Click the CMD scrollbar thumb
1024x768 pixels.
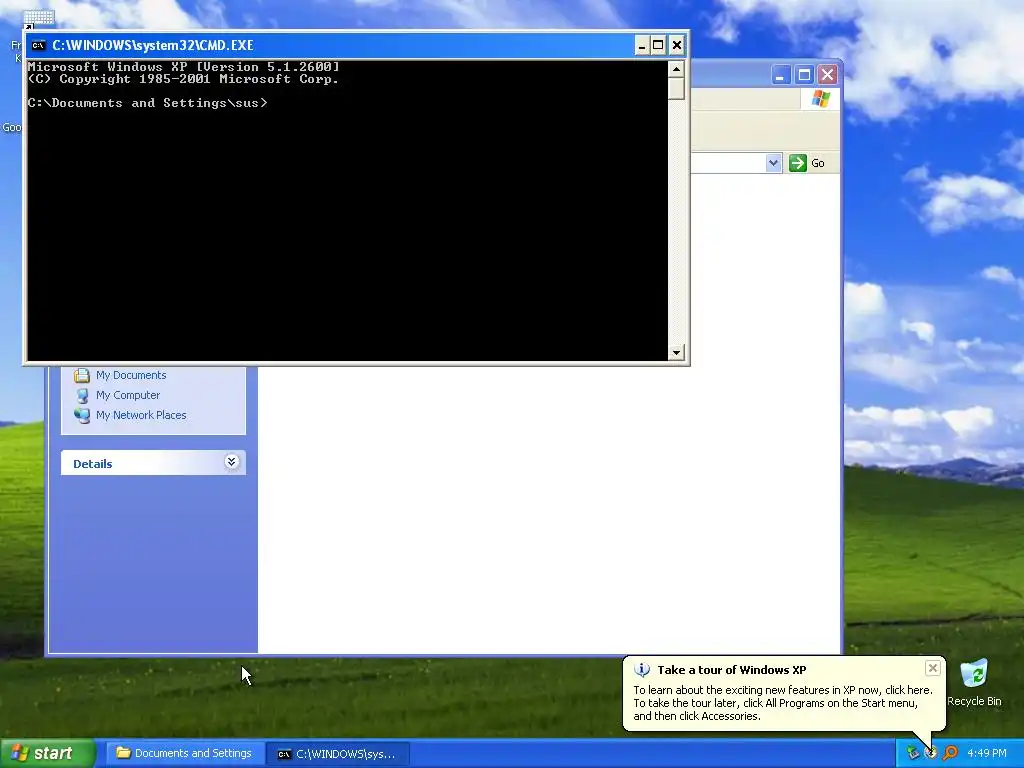(x=676, y=88)
